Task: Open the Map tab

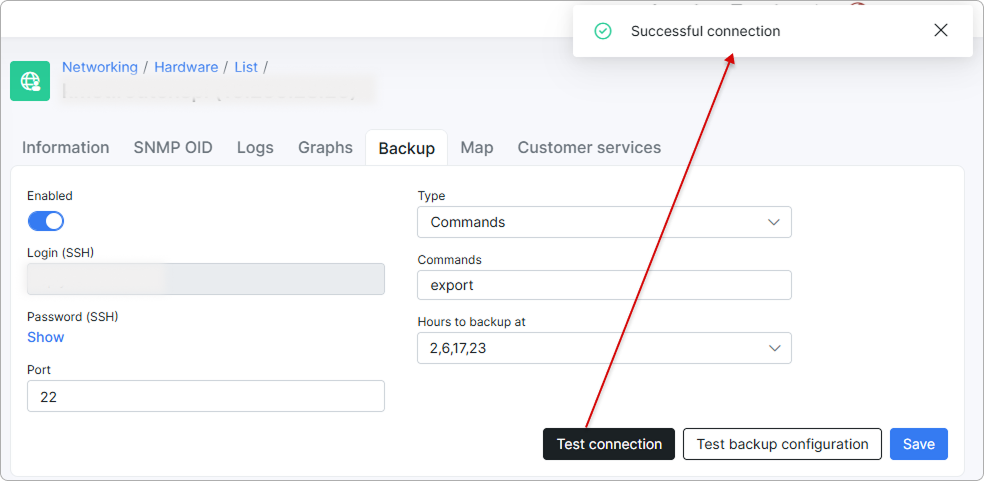Action: (x=477, y=148)
